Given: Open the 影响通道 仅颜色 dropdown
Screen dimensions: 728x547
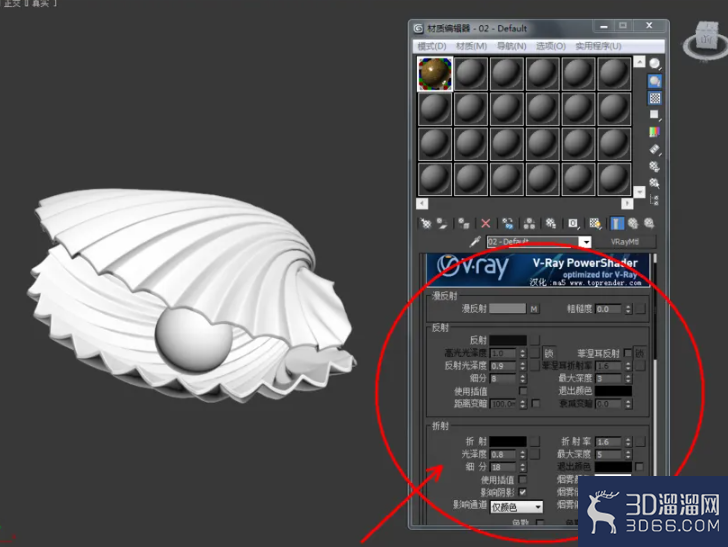Looking at the screenshot, I should point(517,507).
